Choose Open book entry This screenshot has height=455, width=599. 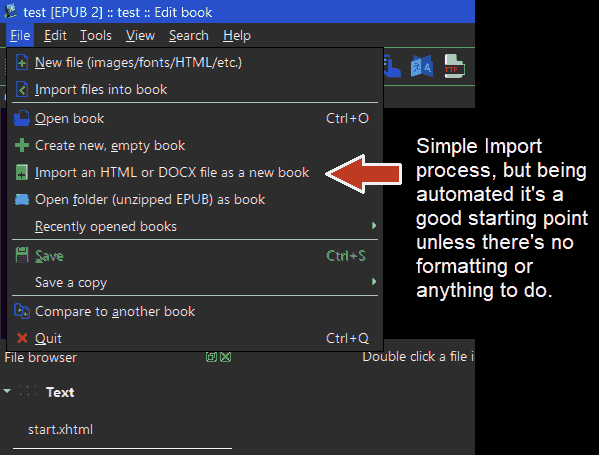click(x=195, y=118)
